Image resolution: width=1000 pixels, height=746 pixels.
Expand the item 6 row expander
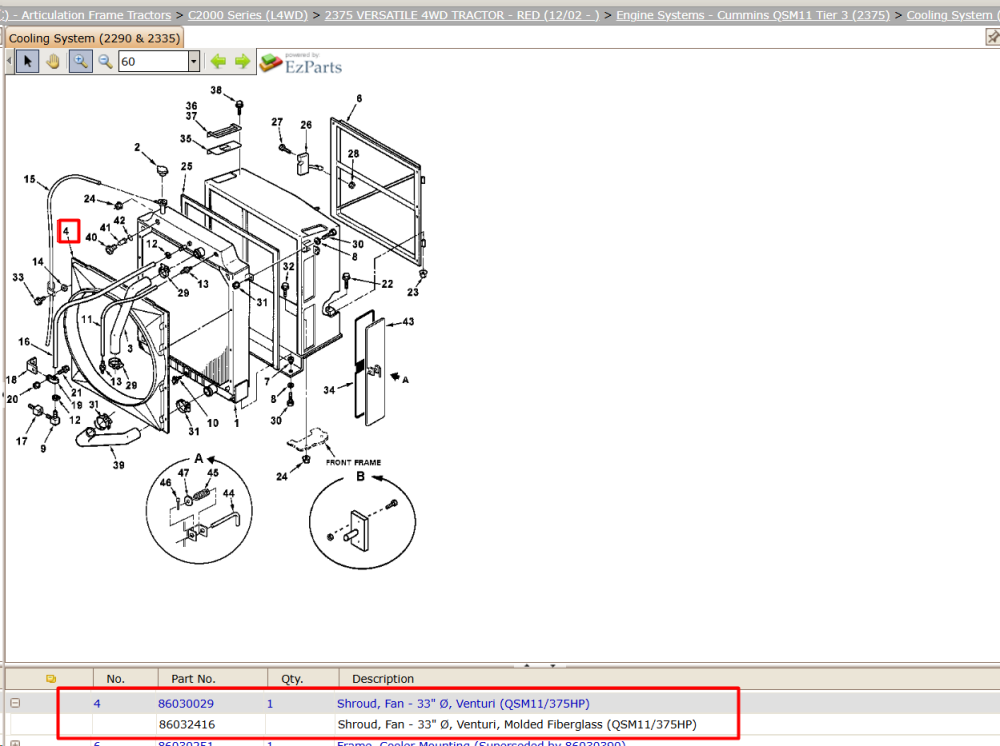15,743
